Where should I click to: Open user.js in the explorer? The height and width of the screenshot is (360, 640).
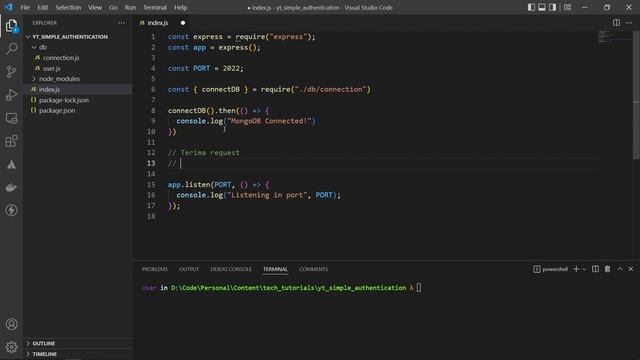(x=51, y=68)
